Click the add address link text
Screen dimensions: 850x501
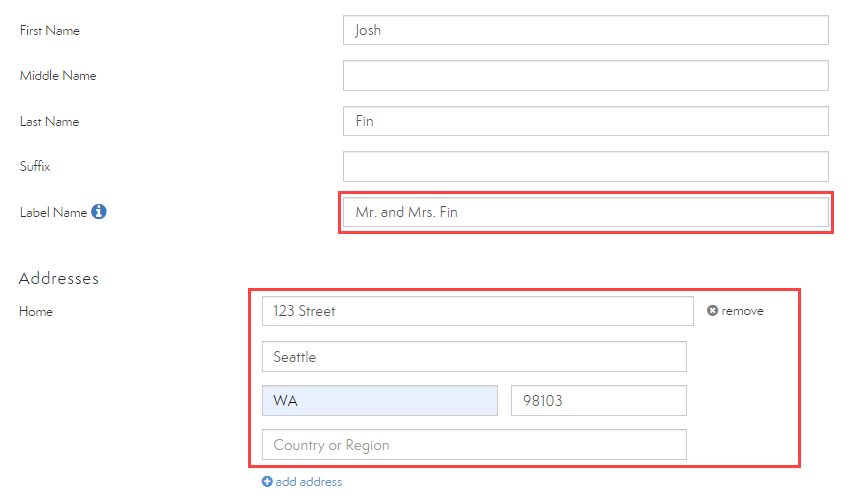point(309,482)
